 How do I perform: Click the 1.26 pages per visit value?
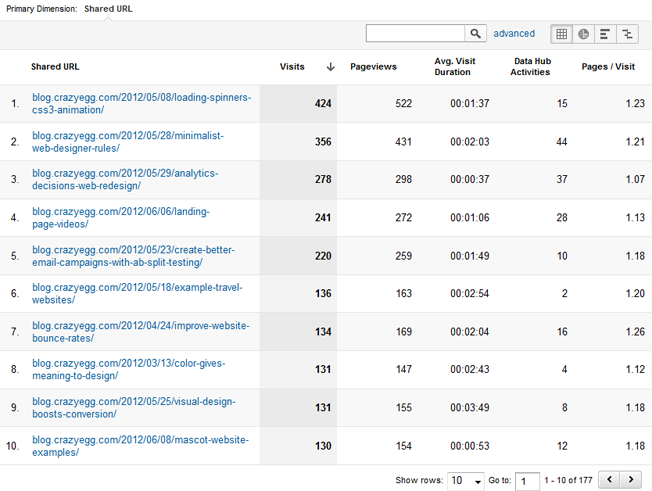[x=635, y=332]
